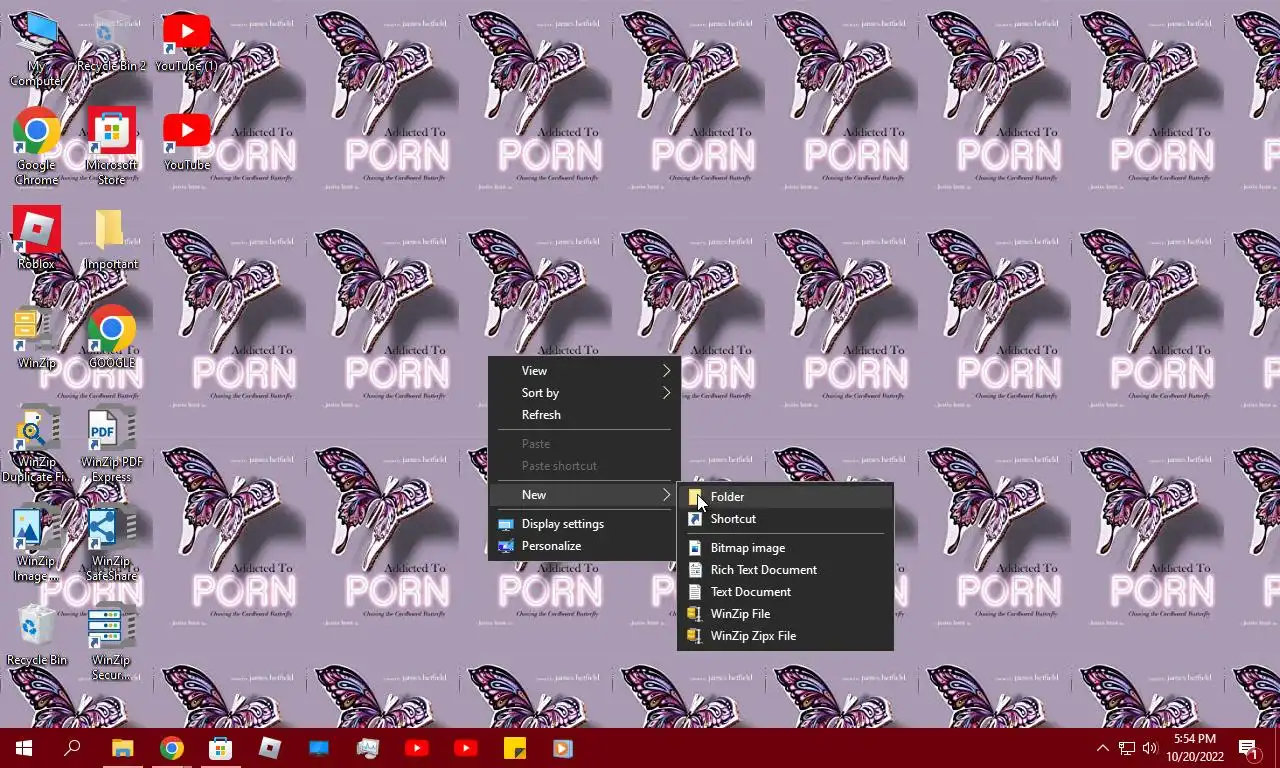Select the Roblox desktop shortcut

tap(36, 239)
